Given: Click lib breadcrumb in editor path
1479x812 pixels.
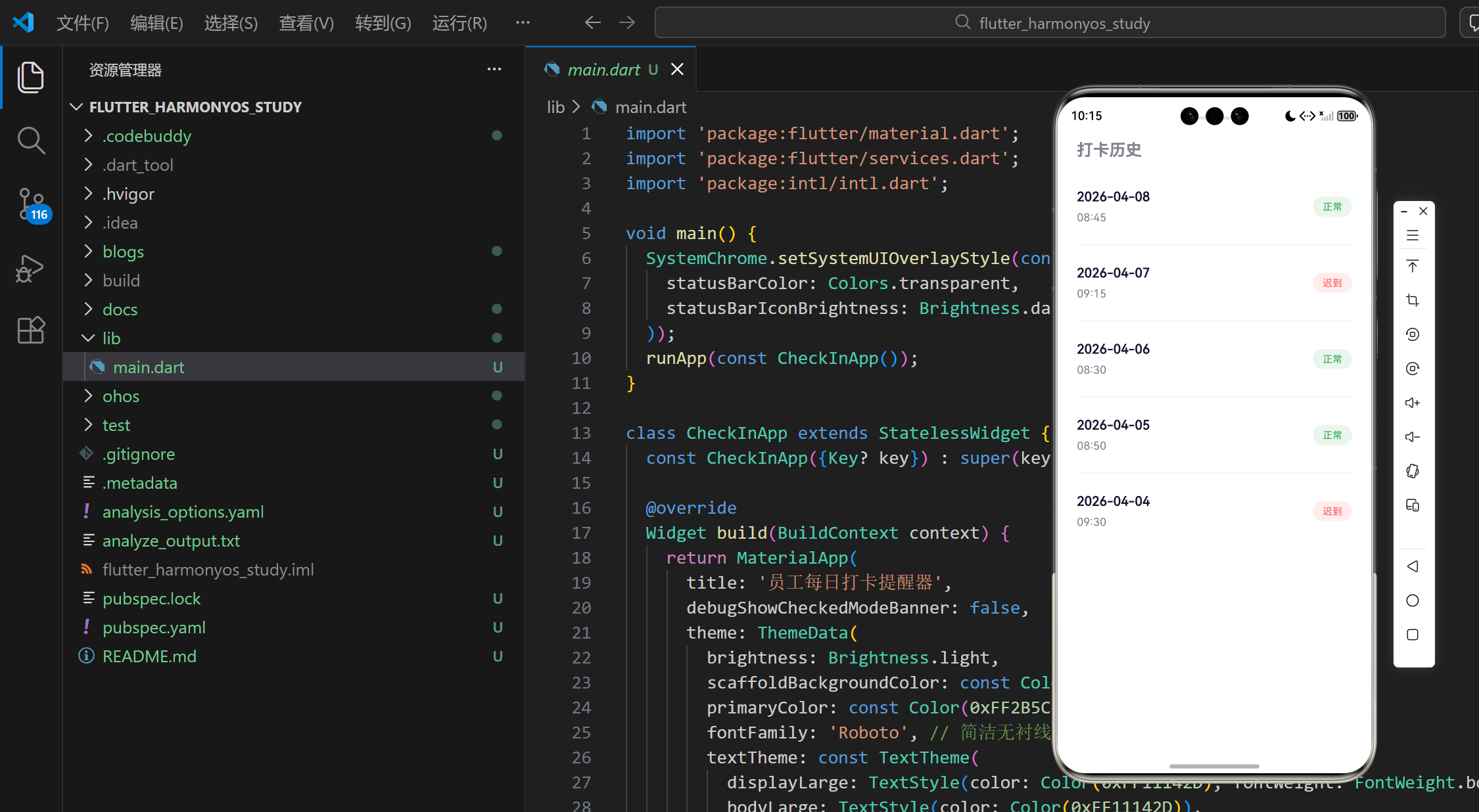Looking at the screenshot, I should 555,107.
